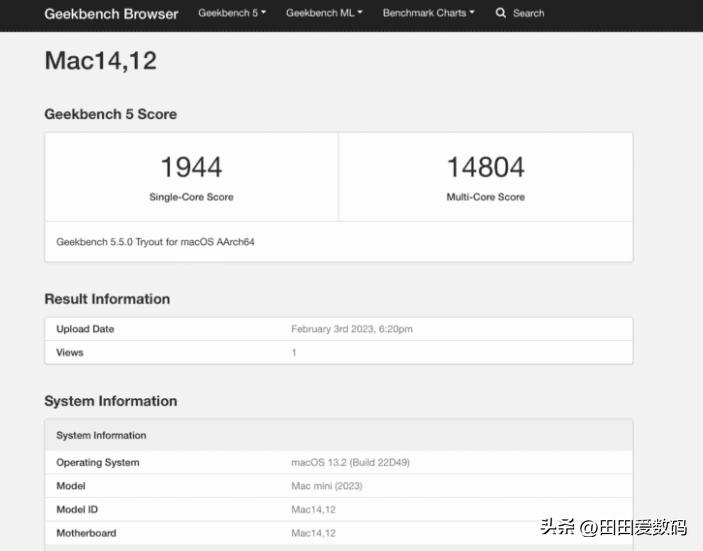Select the February 3rd 2023, 6:20pm date value
The width and height of the screenshot is (703, 551).
tap(352, 329)
